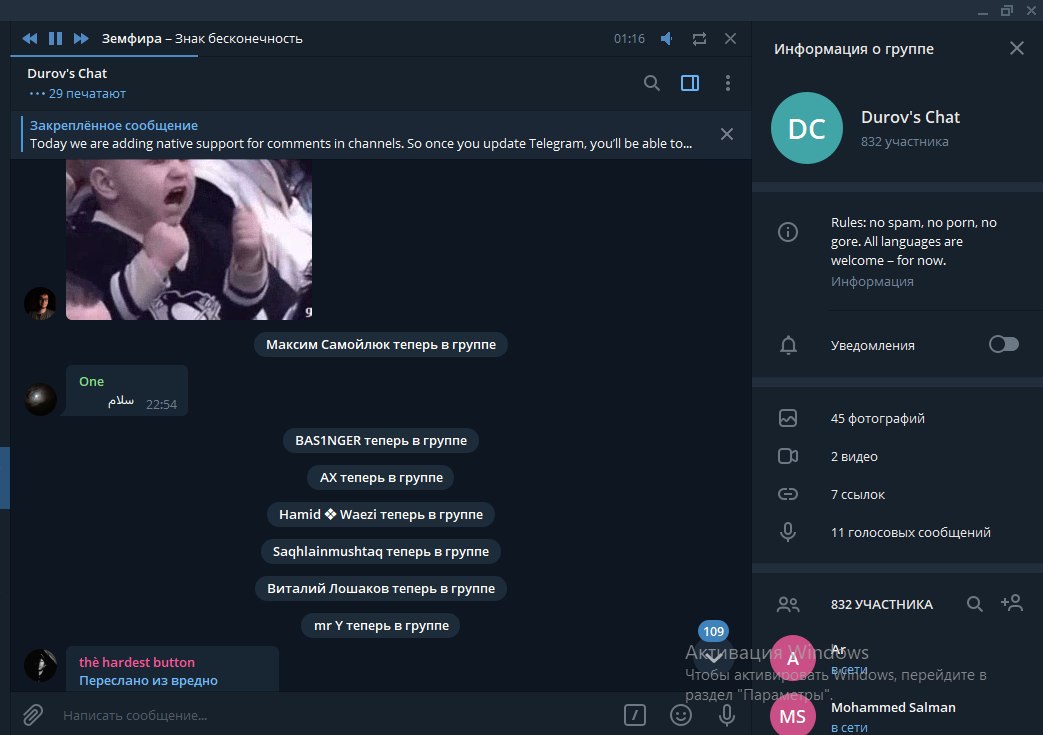Click the video camera icon
The height and width of the screenshot is (735, 1043).
click(x=788, y=456)
